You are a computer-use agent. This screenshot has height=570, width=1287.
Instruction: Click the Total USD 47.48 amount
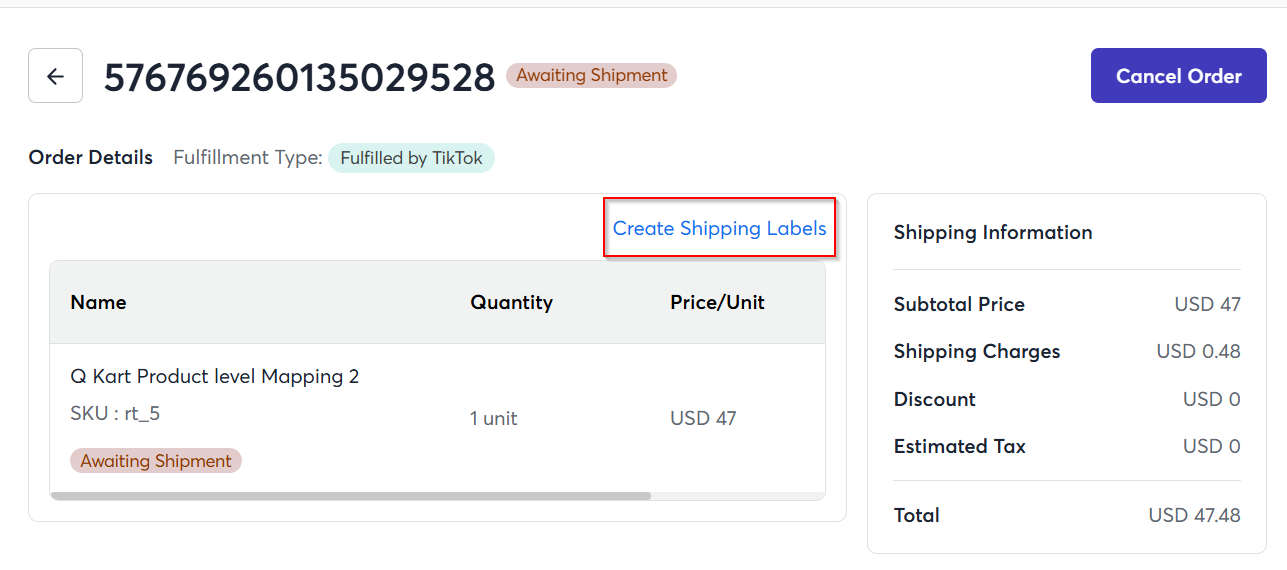tap(1194, 515)
